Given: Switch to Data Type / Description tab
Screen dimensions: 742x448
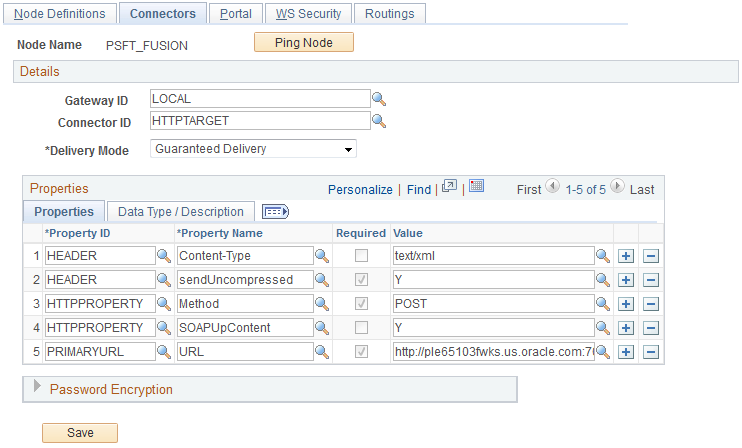Looking at the screenshot, I should (x=181, y=211).
